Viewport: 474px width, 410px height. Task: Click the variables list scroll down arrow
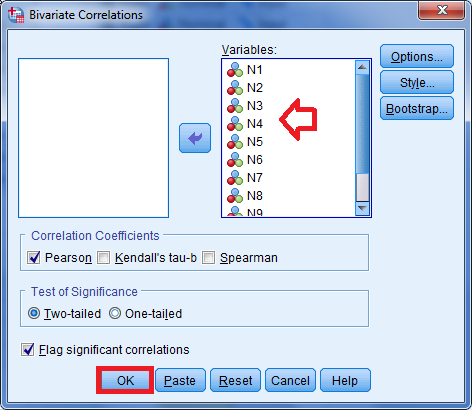362,209
